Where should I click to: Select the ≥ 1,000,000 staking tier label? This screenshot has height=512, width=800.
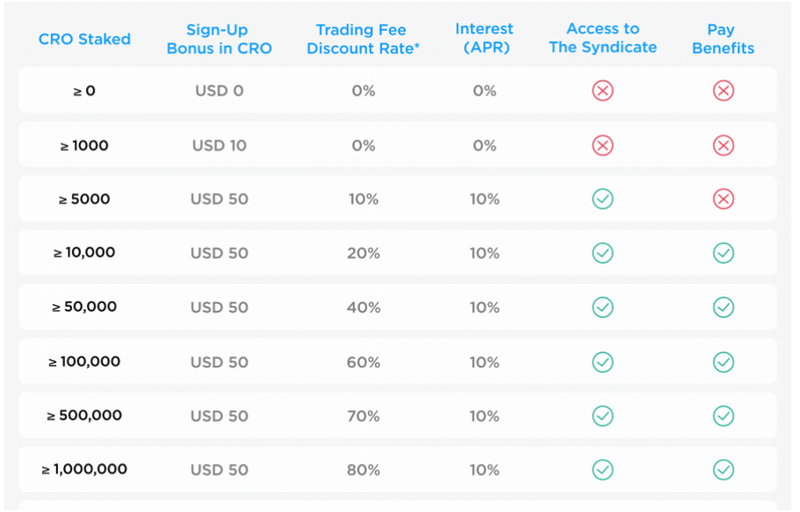[84, 470]
